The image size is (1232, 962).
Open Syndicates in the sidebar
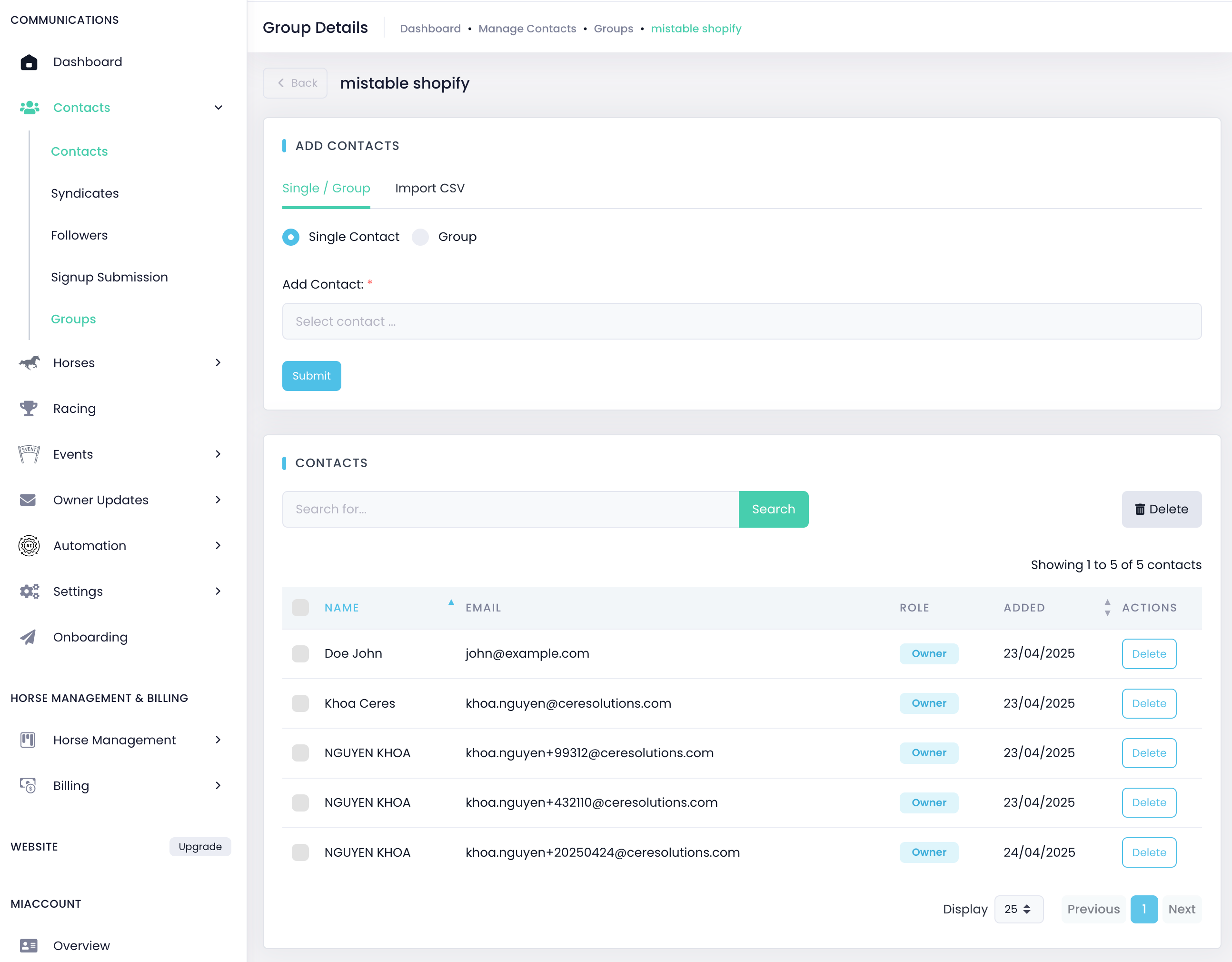[85, 193]
